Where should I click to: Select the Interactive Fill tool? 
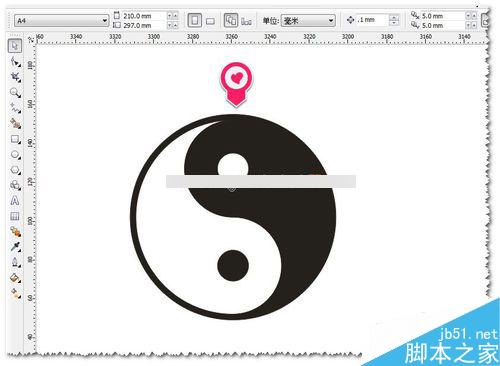[x=15, y=293]
